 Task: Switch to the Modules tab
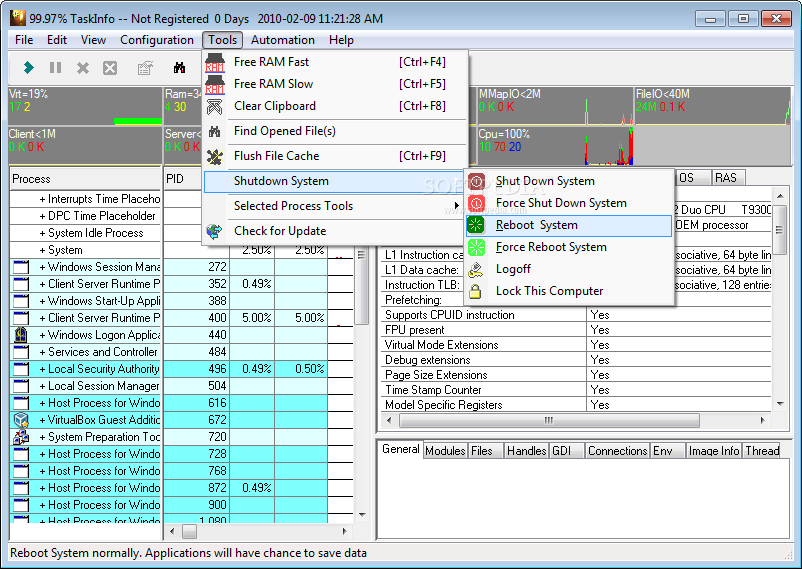pyautogui.click(x=445, y=451)
